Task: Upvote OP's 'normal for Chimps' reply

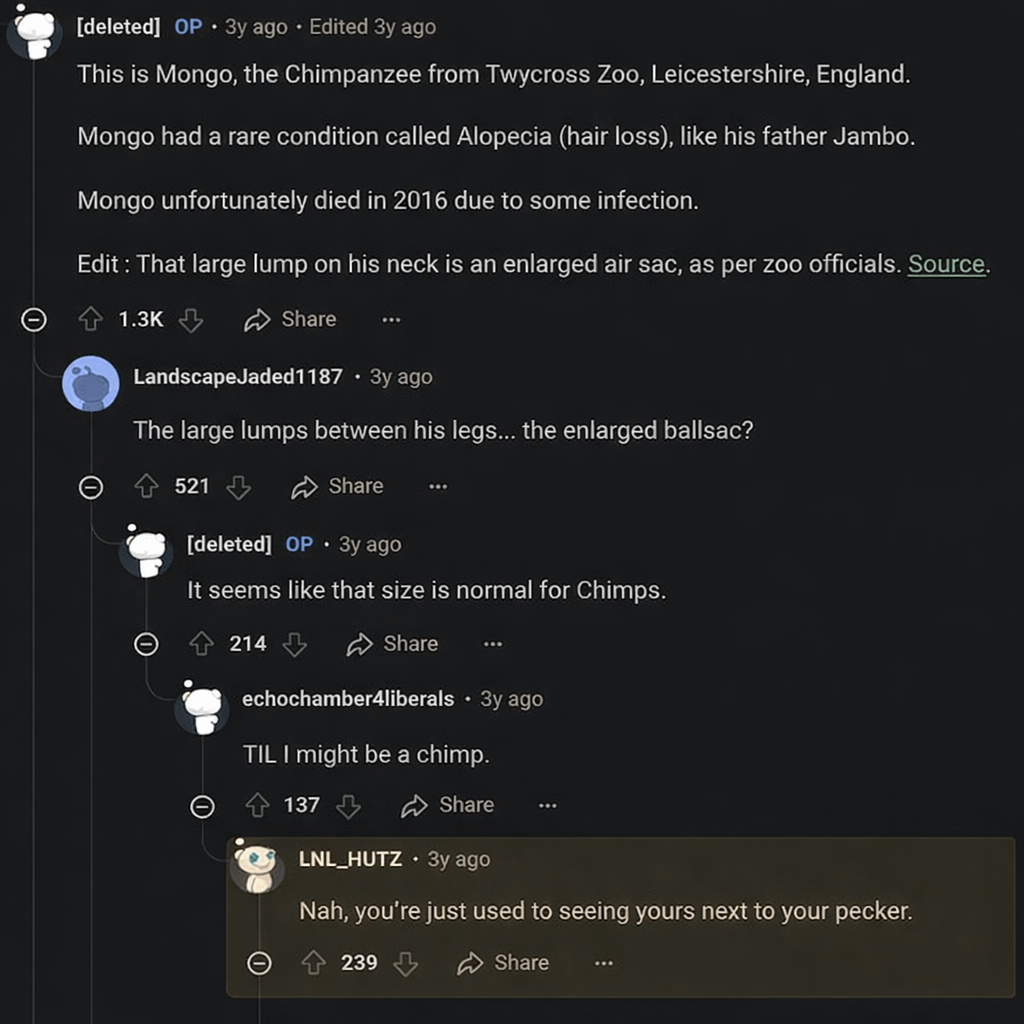Action: (x=202, y=644)
